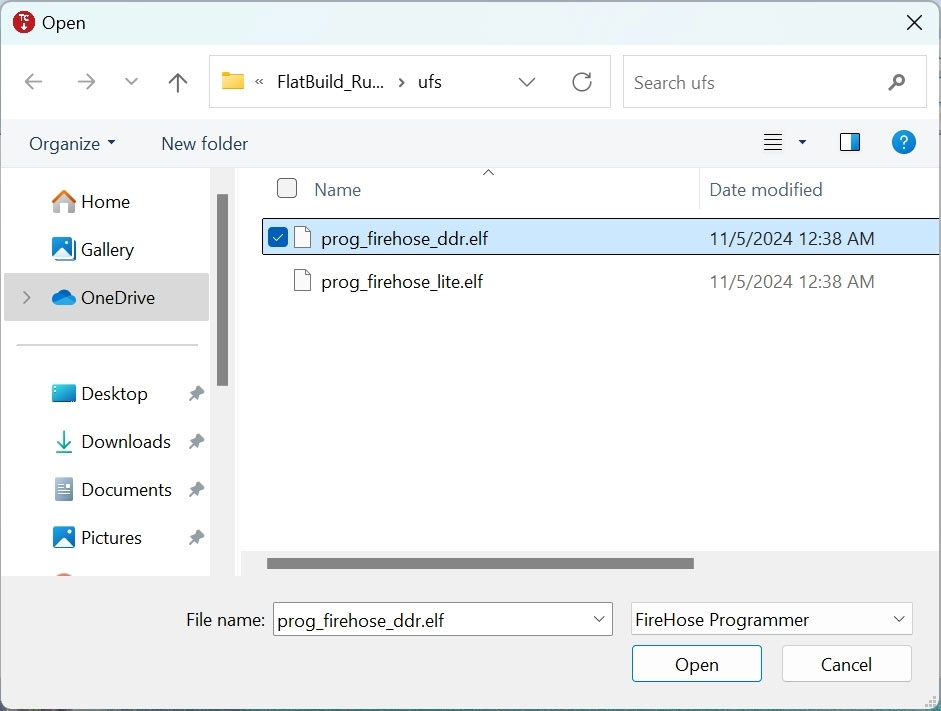This screenshot has width=941, height=711.
Task: Click the pin icon beside Documents
Action: point(196,490)
